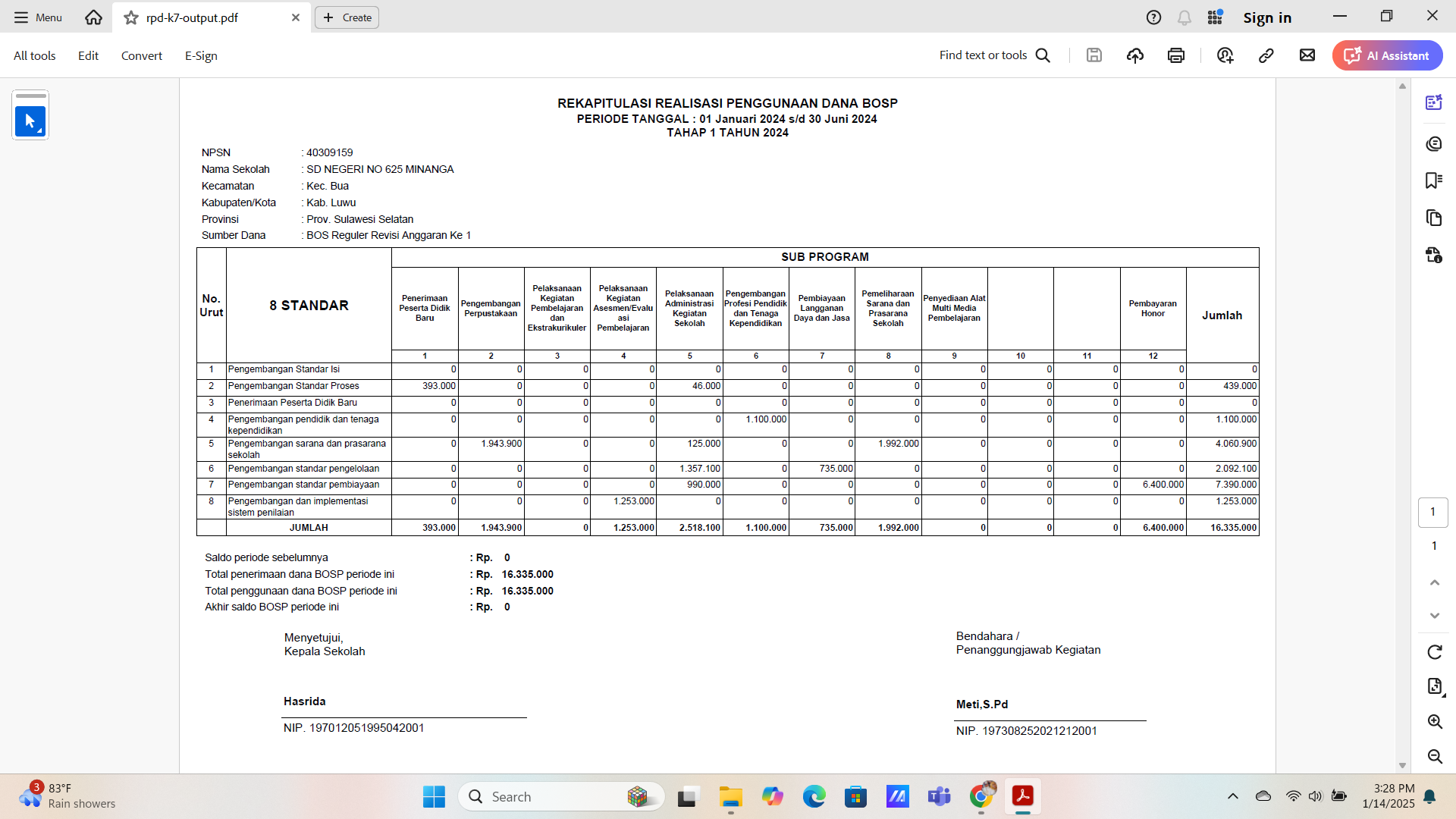Go to next page chevron down
1456x819 pixels.
[1434, 616]
